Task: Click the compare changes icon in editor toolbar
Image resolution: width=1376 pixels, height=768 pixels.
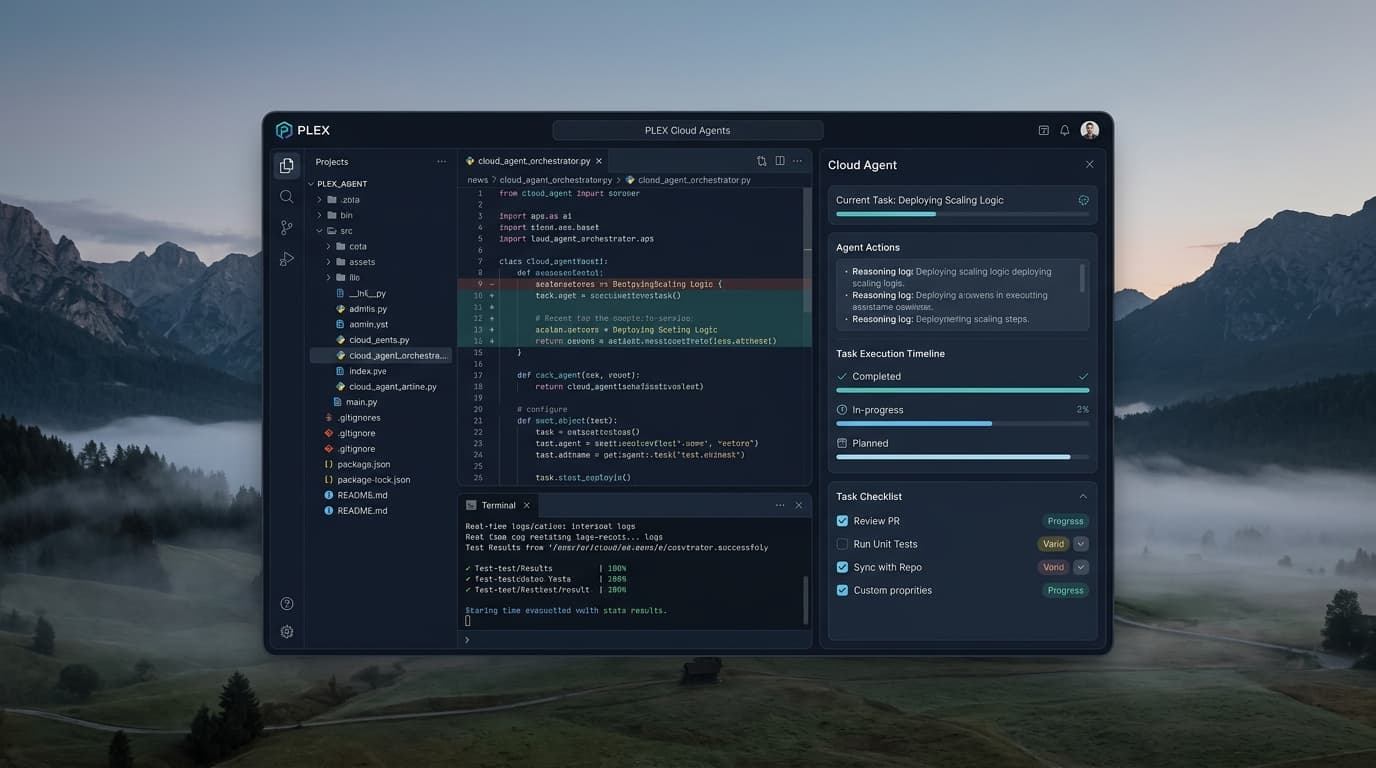Action: [762, 161]
